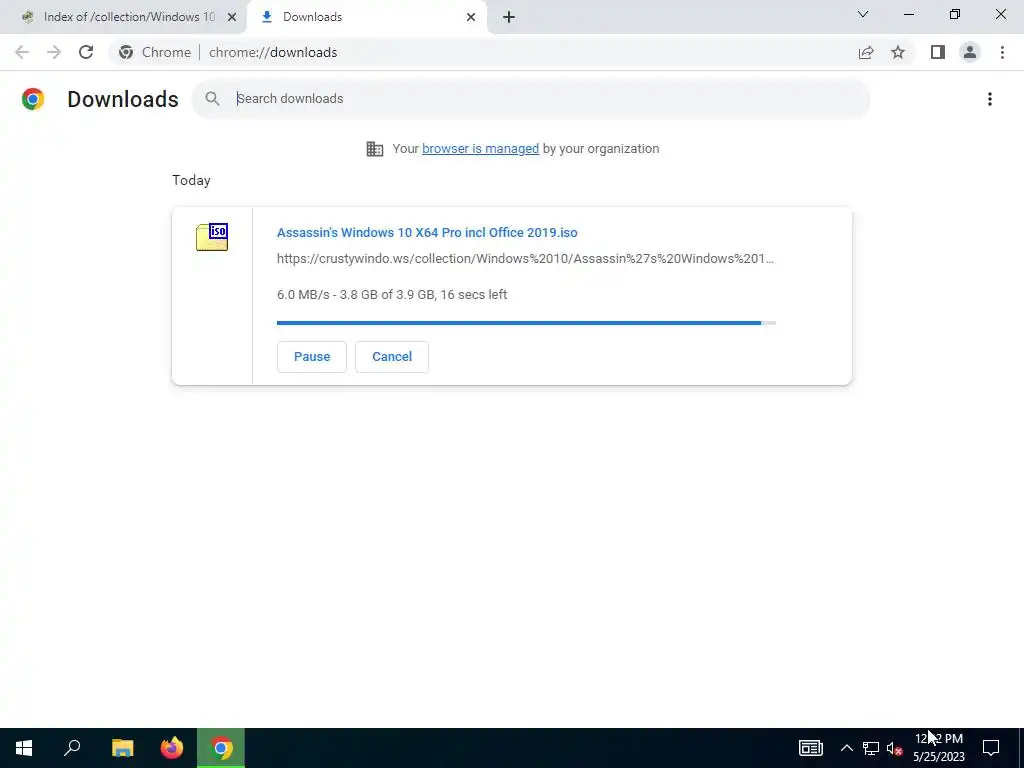Click the ISO file icon of the download

click(x=212, y=237)
